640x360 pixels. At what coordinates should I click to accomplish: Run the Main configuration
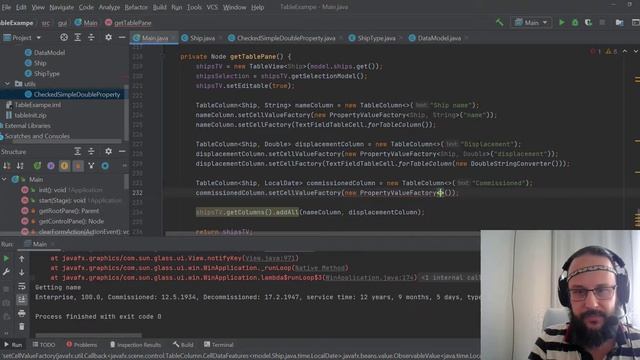562,22
